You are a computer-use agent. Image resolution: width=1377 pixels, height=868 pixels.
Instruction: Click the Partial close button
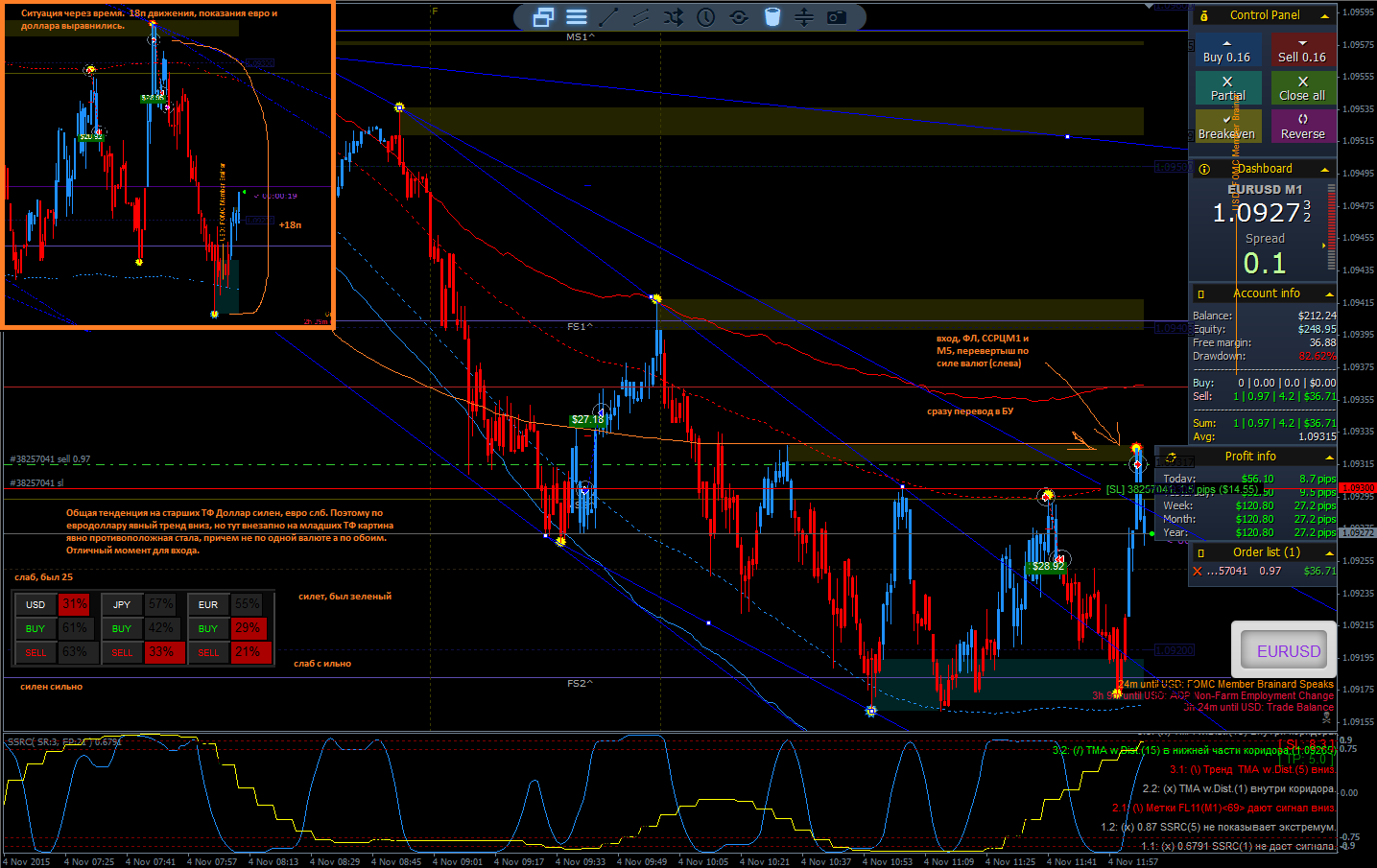click(1228, 88)
